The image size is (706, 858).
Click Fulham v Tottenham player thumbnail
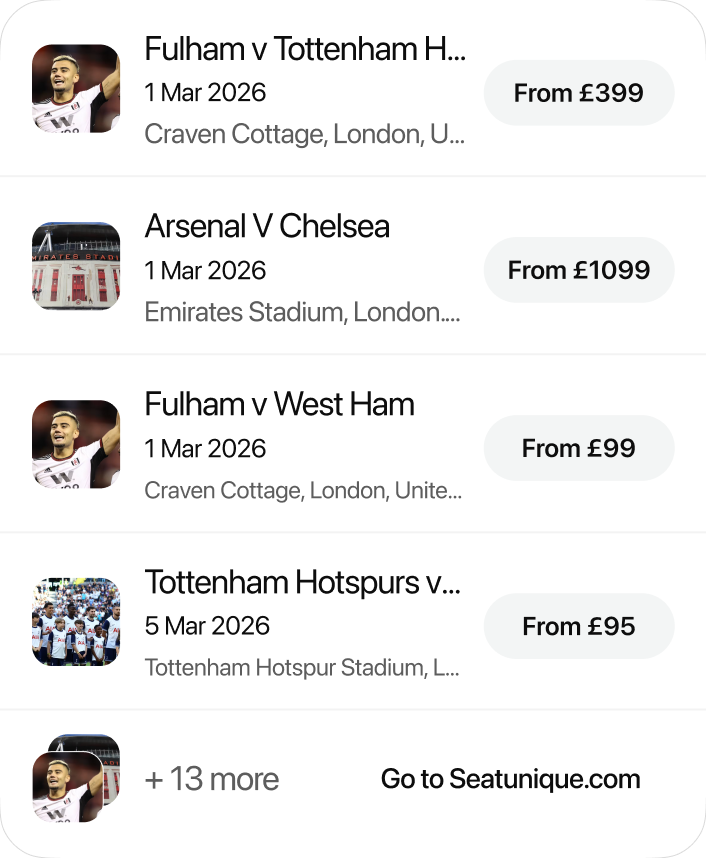[76, 88]
